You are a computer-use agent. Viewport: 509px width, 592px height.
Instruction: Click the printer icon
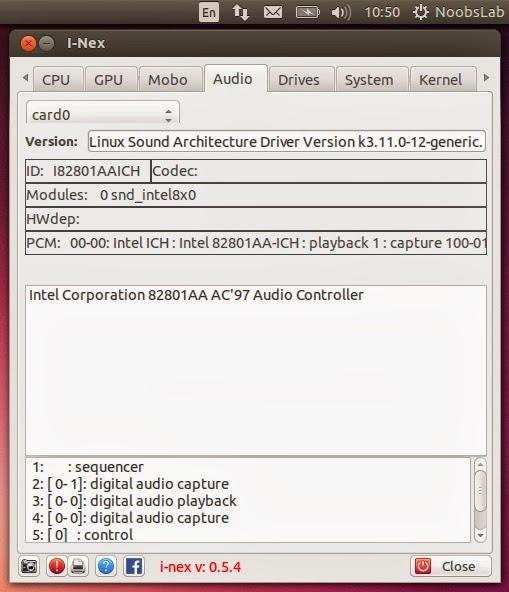(x=78, y=566)
